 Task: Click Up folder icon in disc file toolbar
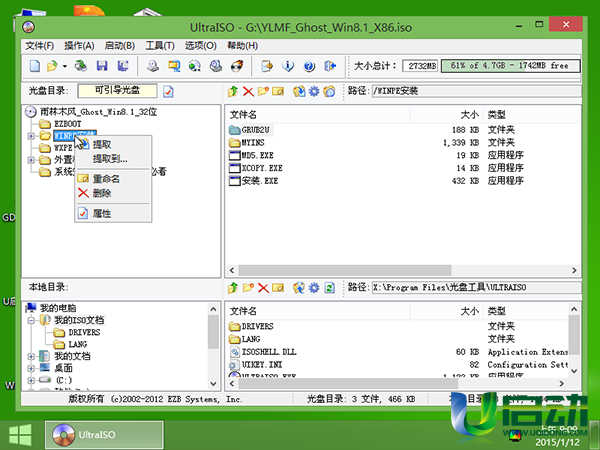[233, 91]
